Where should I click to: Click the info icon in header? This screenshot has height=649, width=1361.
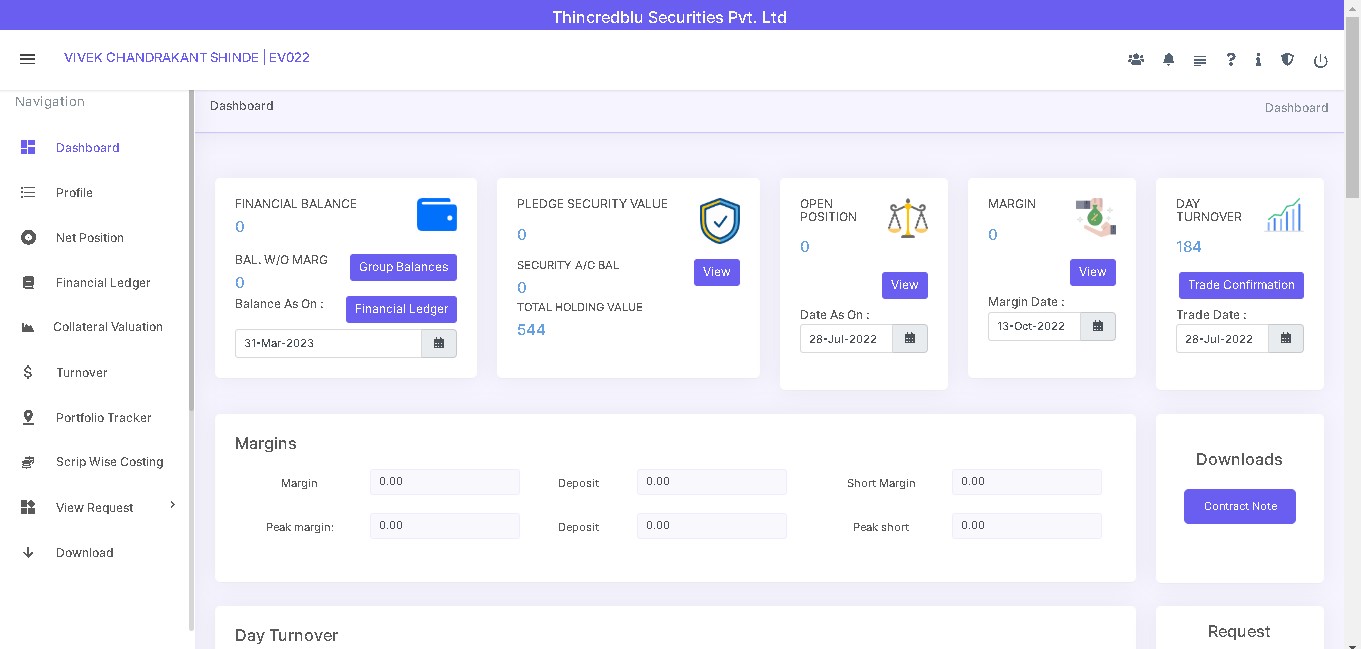(x=1258, y=60)
